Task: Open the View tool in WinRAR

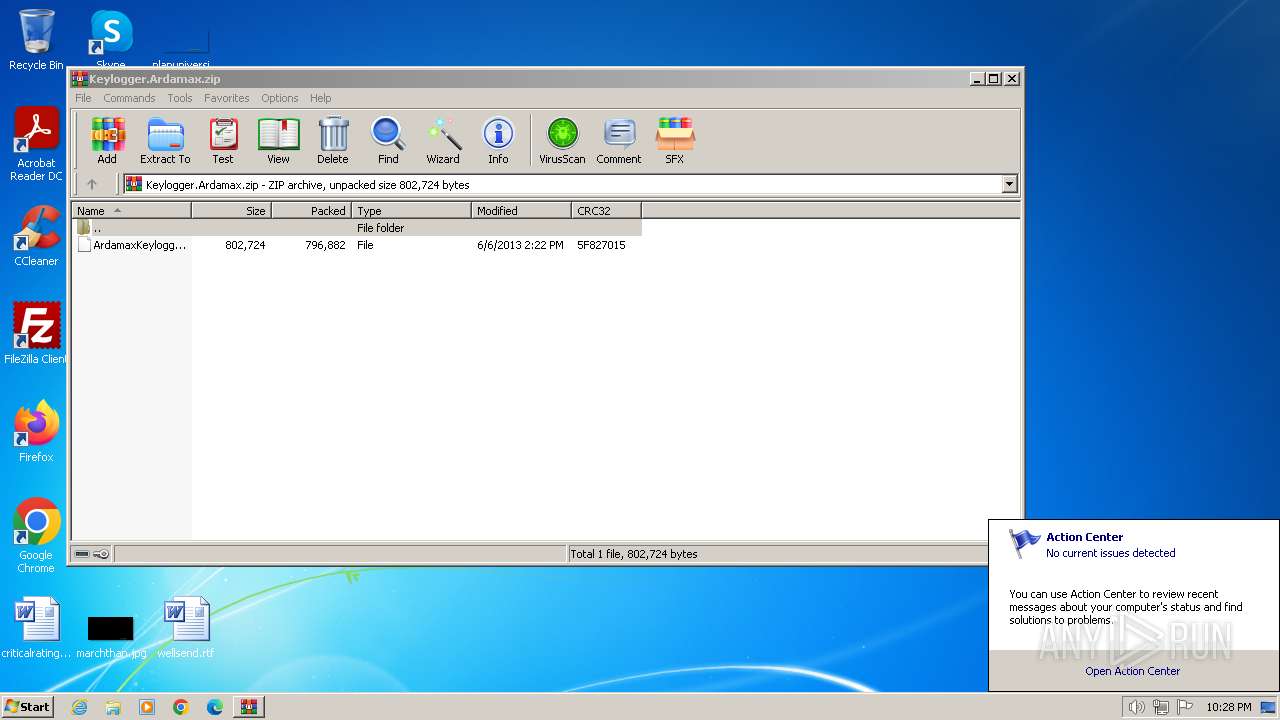Action: click(278, 140)
